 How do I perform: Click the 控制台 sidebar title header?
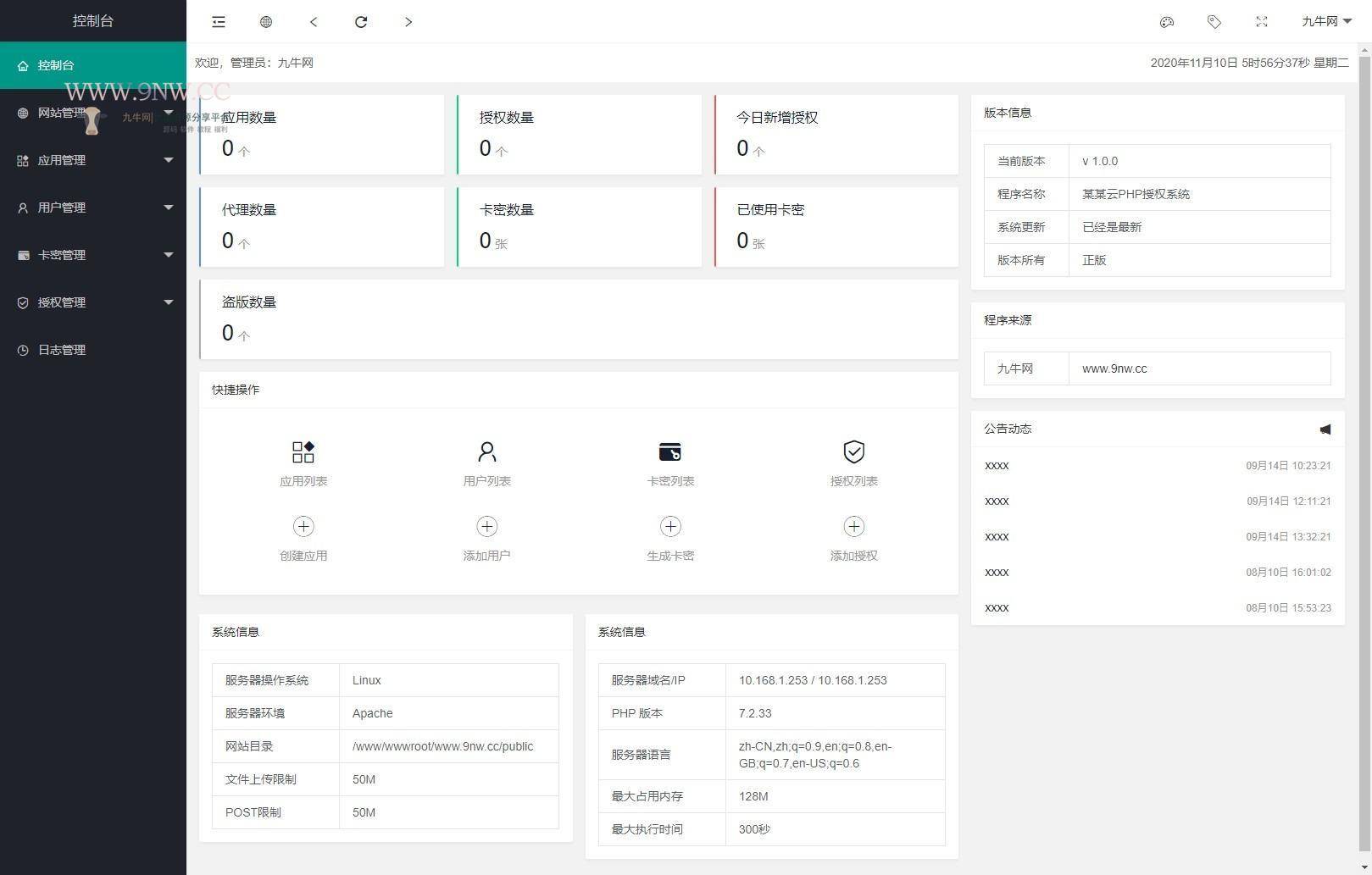[x=93, y=20]
